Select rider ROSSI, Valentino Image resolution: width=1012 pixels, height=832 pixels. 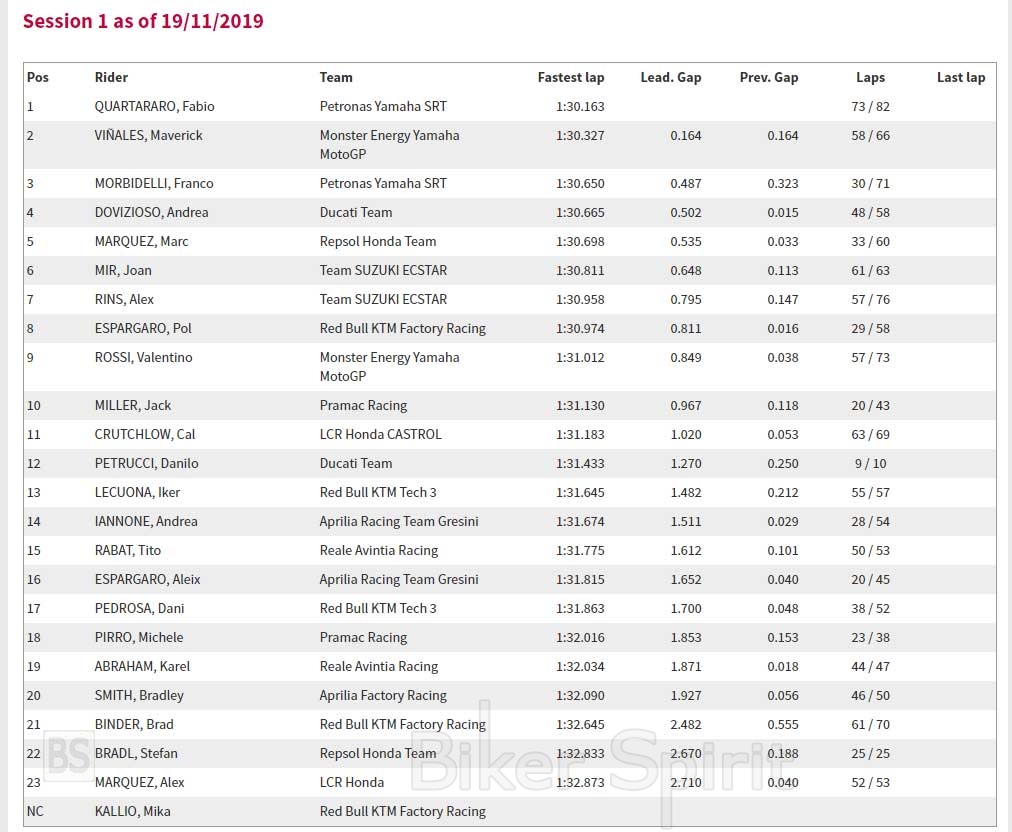coord(143,358)
